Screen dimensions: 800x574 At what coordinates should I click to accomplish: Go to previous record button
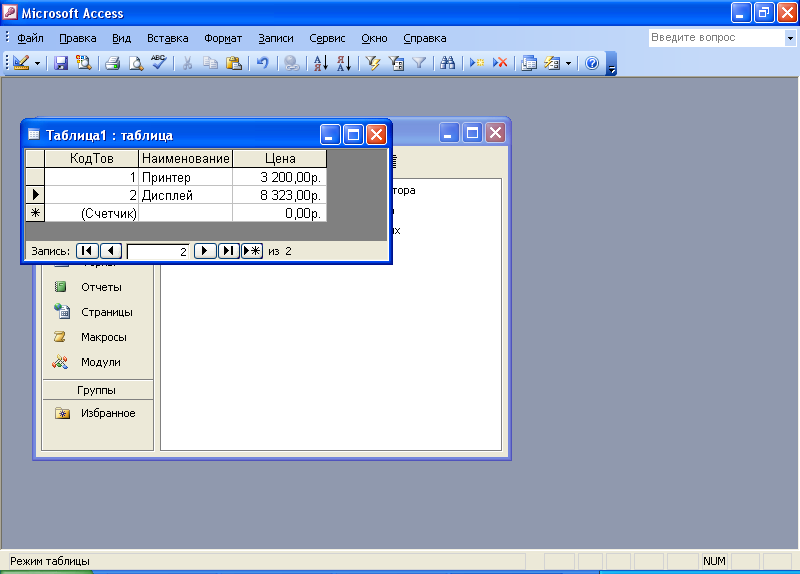click(x=111, y=251)
